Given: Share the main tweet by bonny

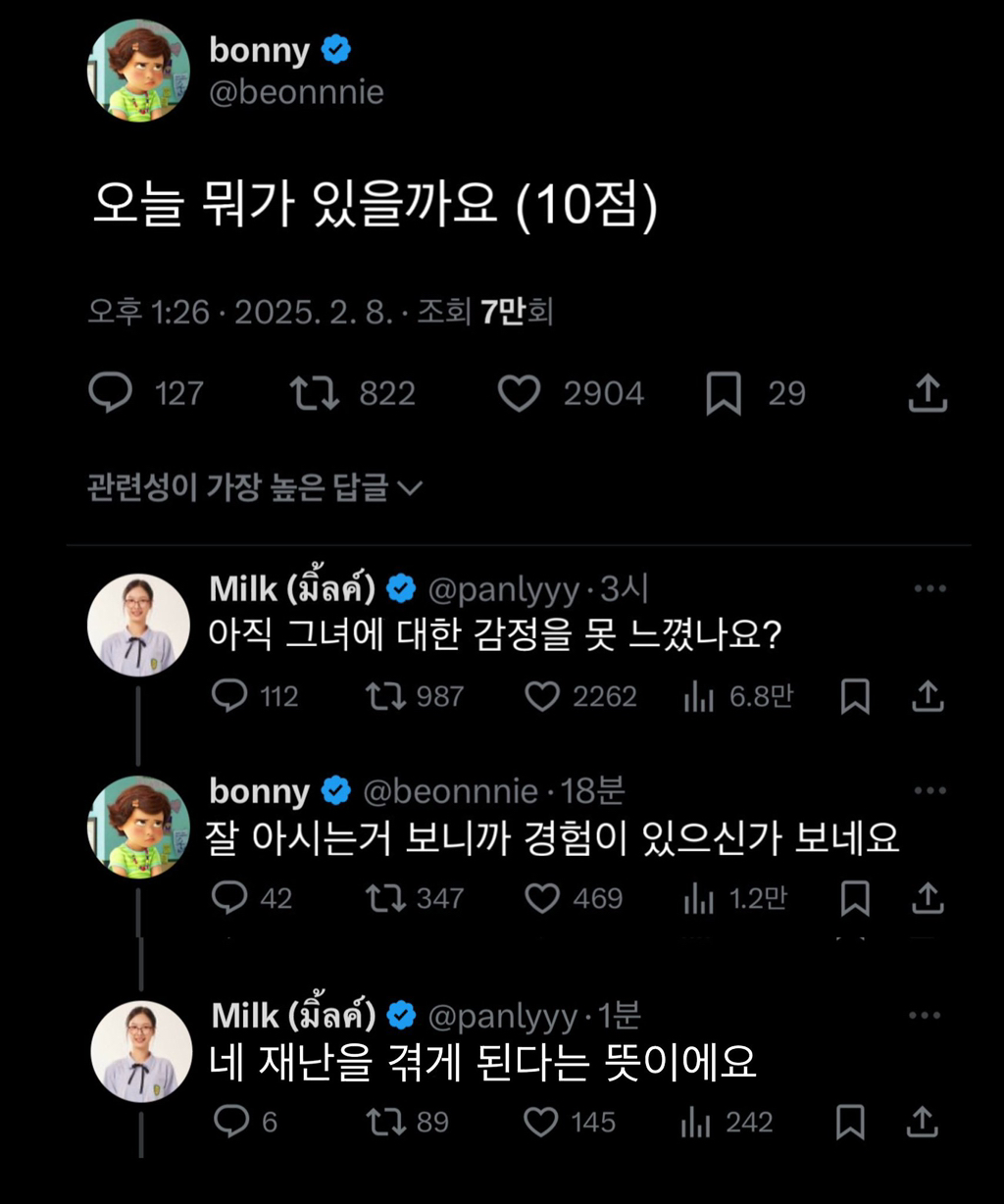Looking at the screenshot, I should click(928, 393).
